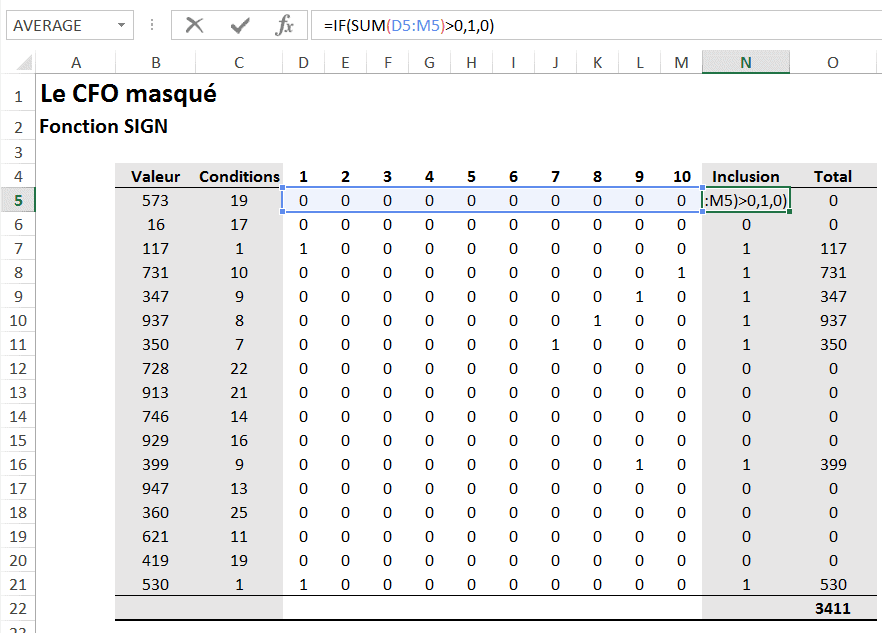Select the Fonction SIGN cell

pyautogui.click(x=103, y=127)
